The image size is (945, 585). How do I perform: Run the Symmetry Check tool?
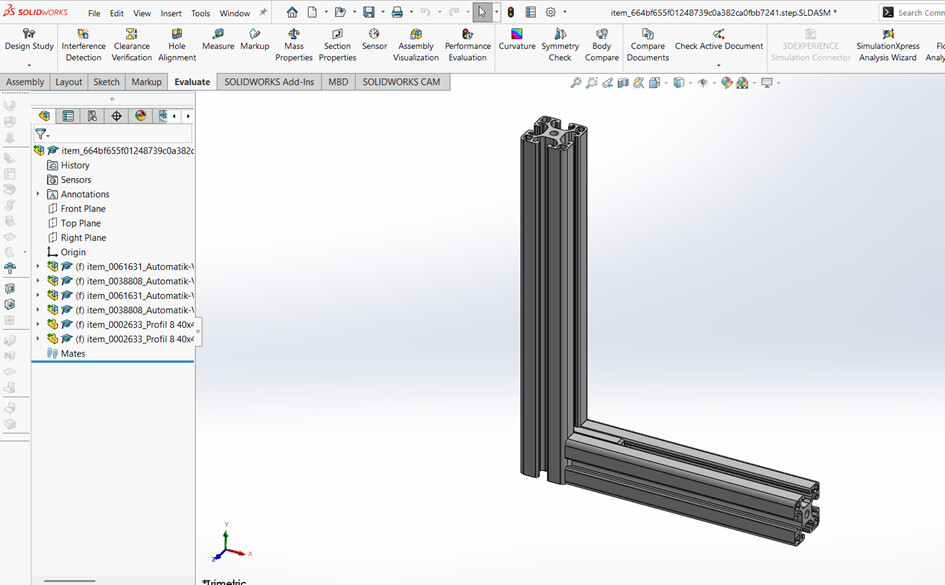[x=560, y=45]
